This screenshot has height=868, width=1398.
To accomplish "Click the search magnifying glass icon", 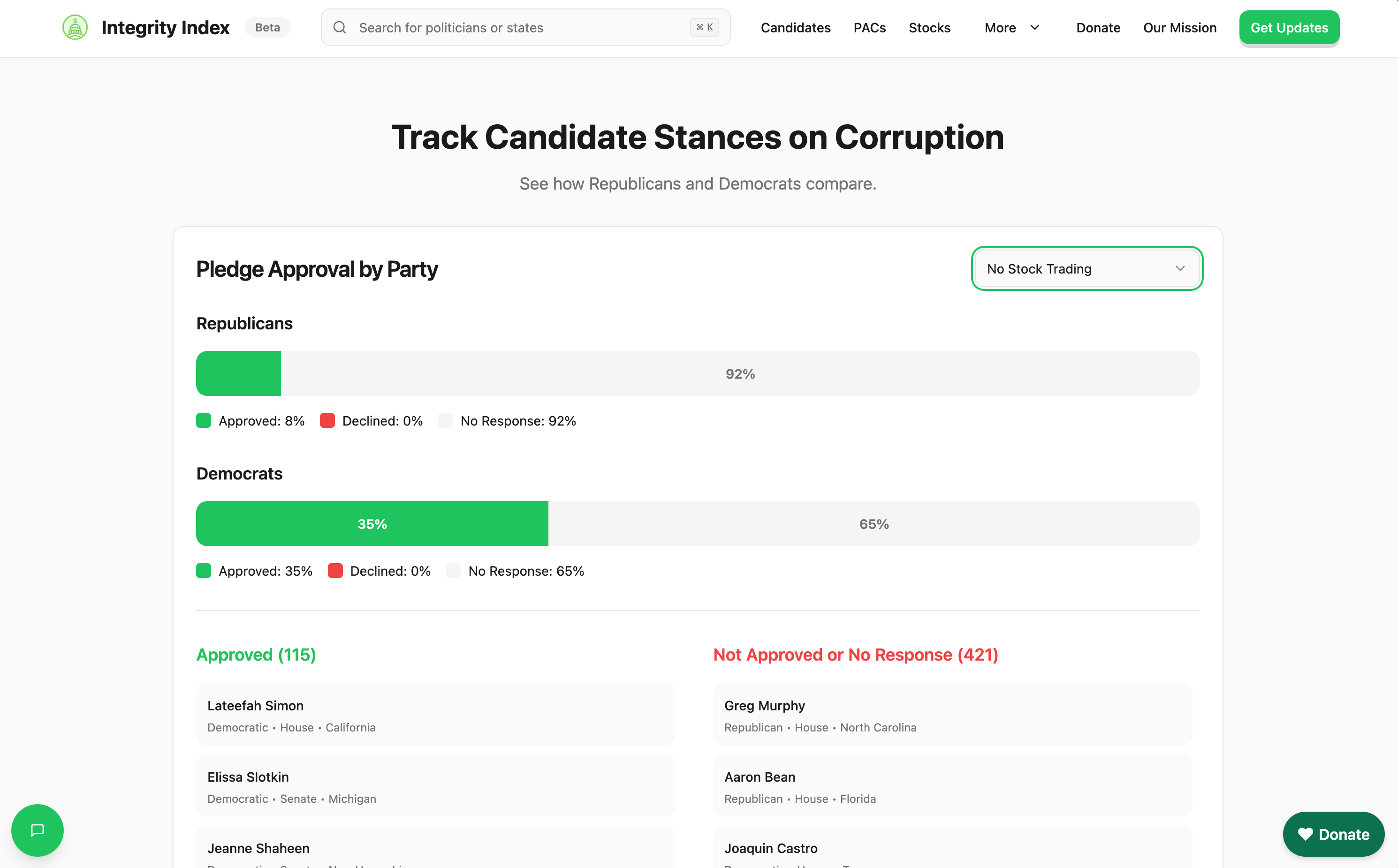I will (340, 27).
